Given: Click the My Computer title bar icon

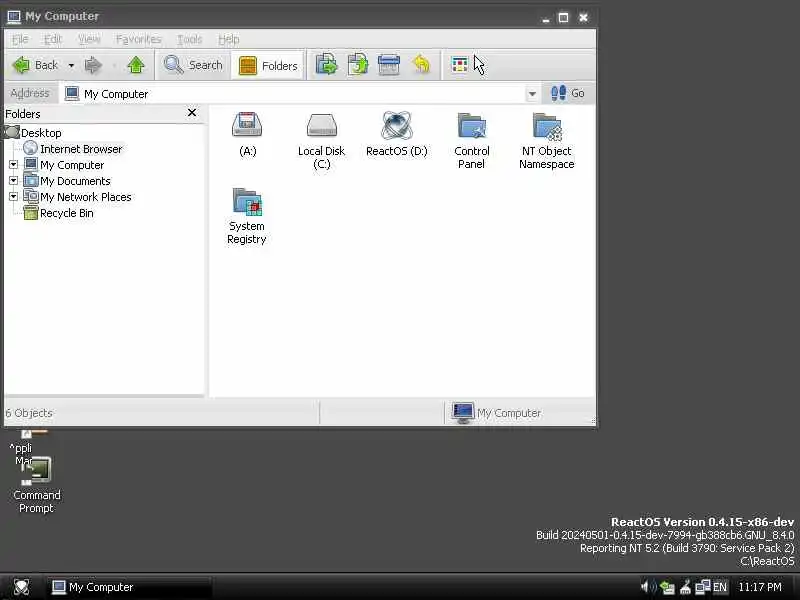Looking at the screenshot, I should (14, 16).
